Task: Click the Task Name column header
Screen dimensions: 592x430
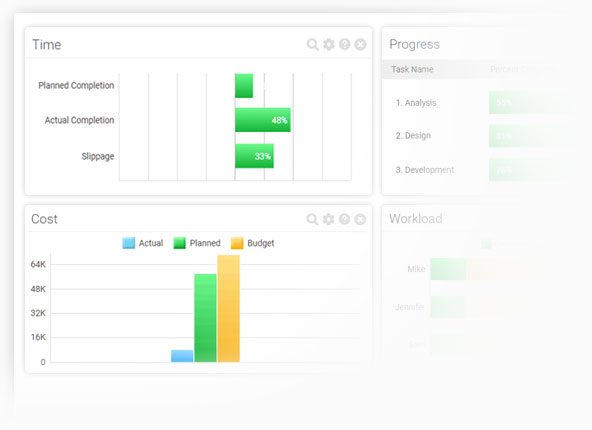Action: pos(412,69)
